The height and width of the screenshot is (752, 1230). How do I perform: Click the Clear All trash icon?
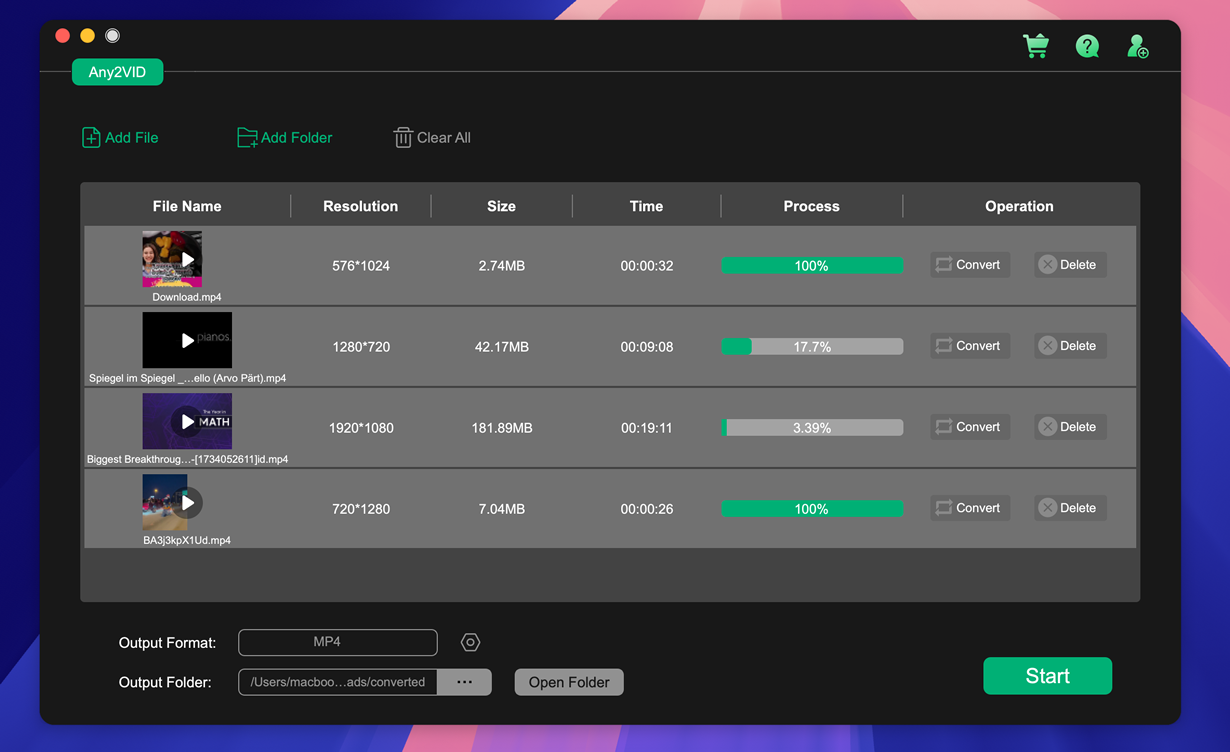coord(403,138)
